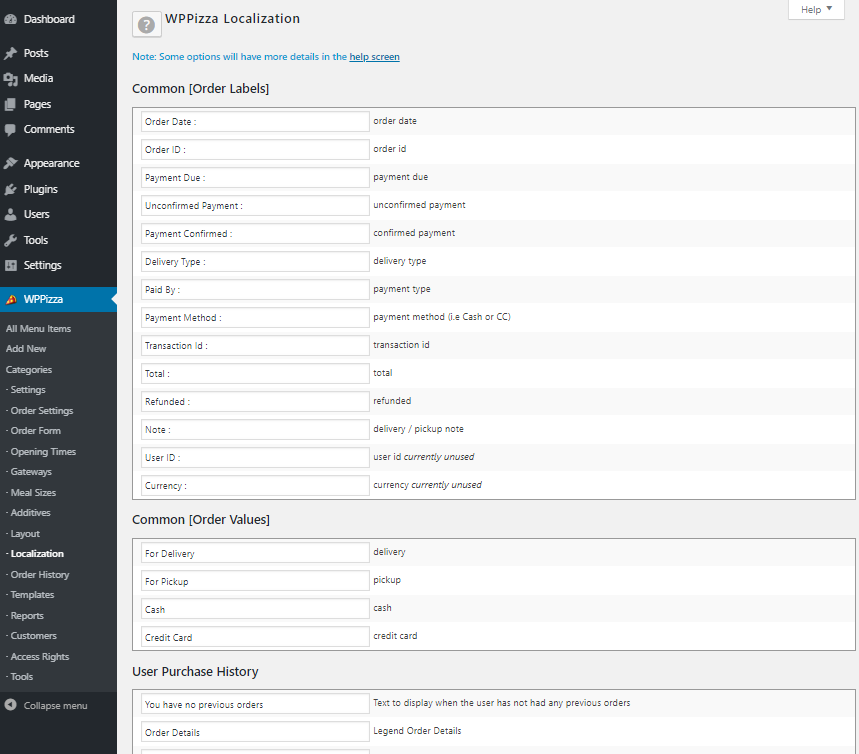This screenshot has height=754, width=859.
Task: Collapse the admin sidebar menu
Action: tap(46, 705)
